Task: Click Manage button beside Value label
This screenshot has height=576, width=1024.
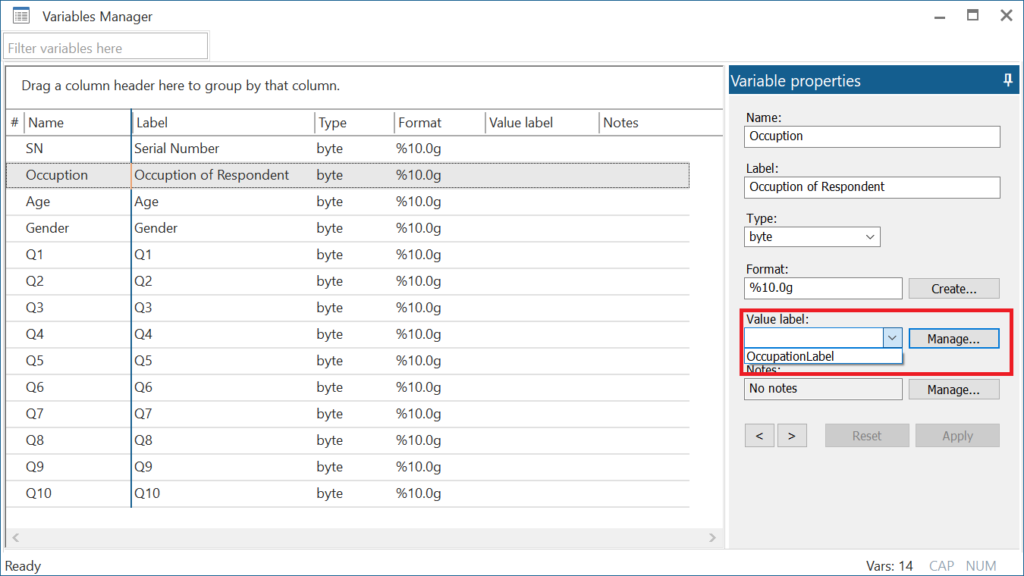Action: point(953,338)
